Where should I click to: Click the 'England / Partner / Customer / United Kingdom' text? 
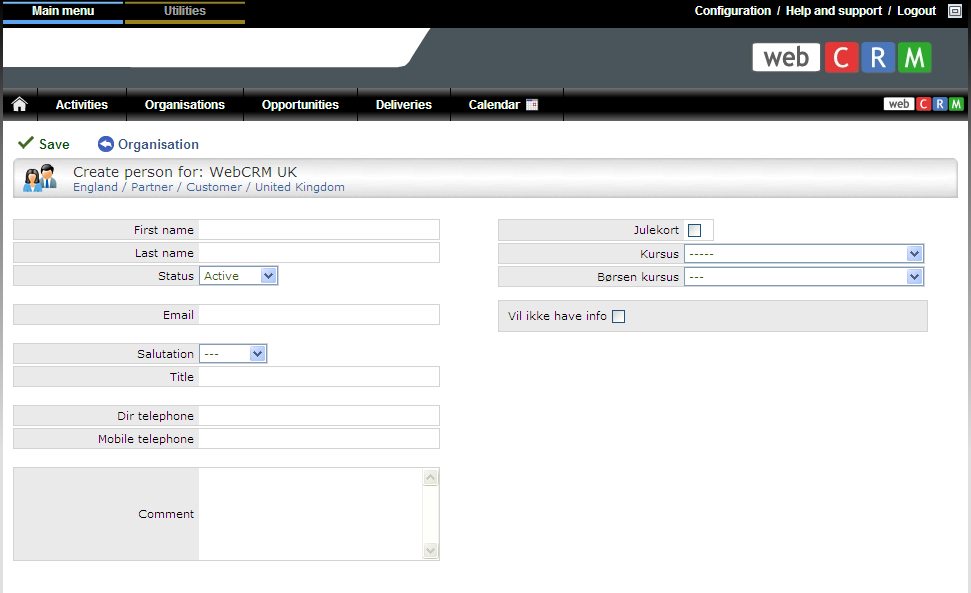pos(209,187)
